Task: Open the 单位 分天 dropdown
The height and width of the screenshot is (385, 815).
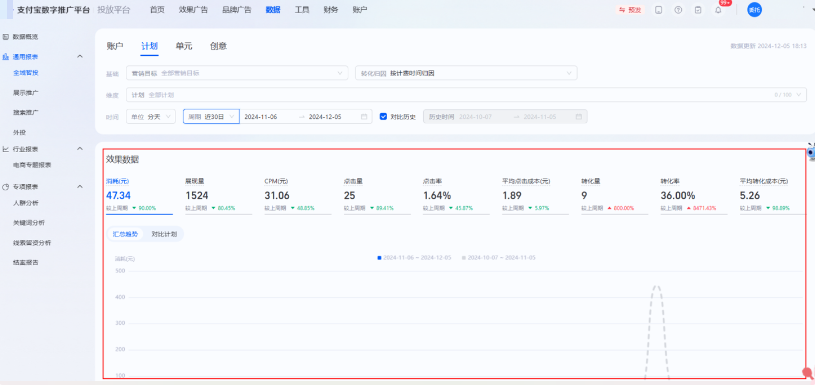Action: [151, 117]
